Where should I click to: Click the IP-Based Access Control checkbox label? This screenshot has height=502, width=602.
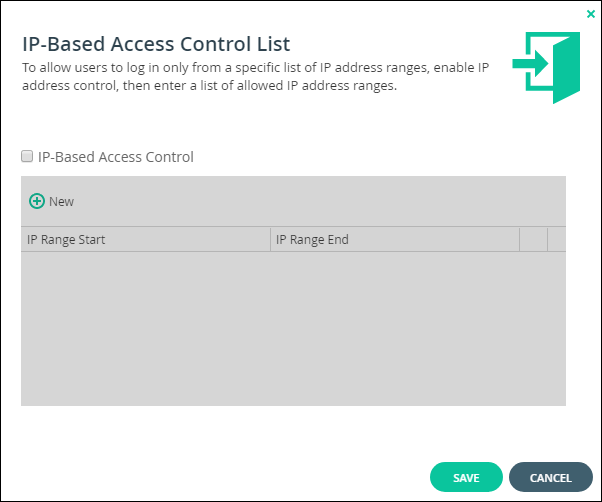pyautogui.click(x=116, y=157)
